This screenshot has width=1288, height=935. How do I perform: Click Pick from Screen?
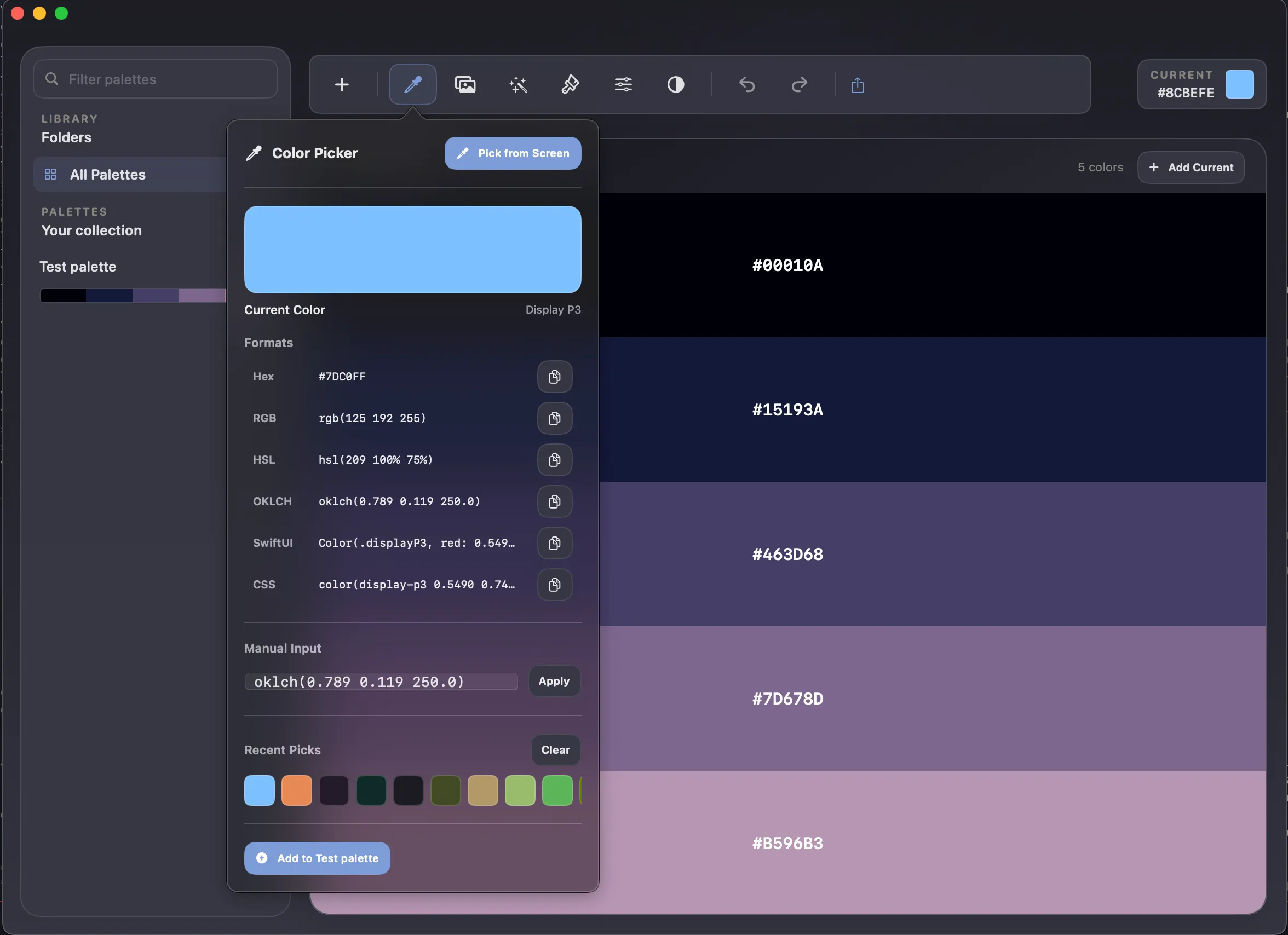click(512, 153)
